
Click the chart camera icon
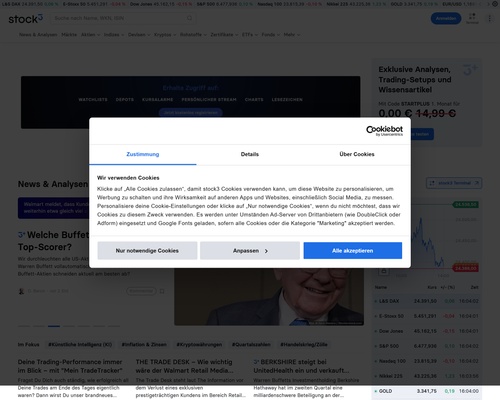(384, 271)
